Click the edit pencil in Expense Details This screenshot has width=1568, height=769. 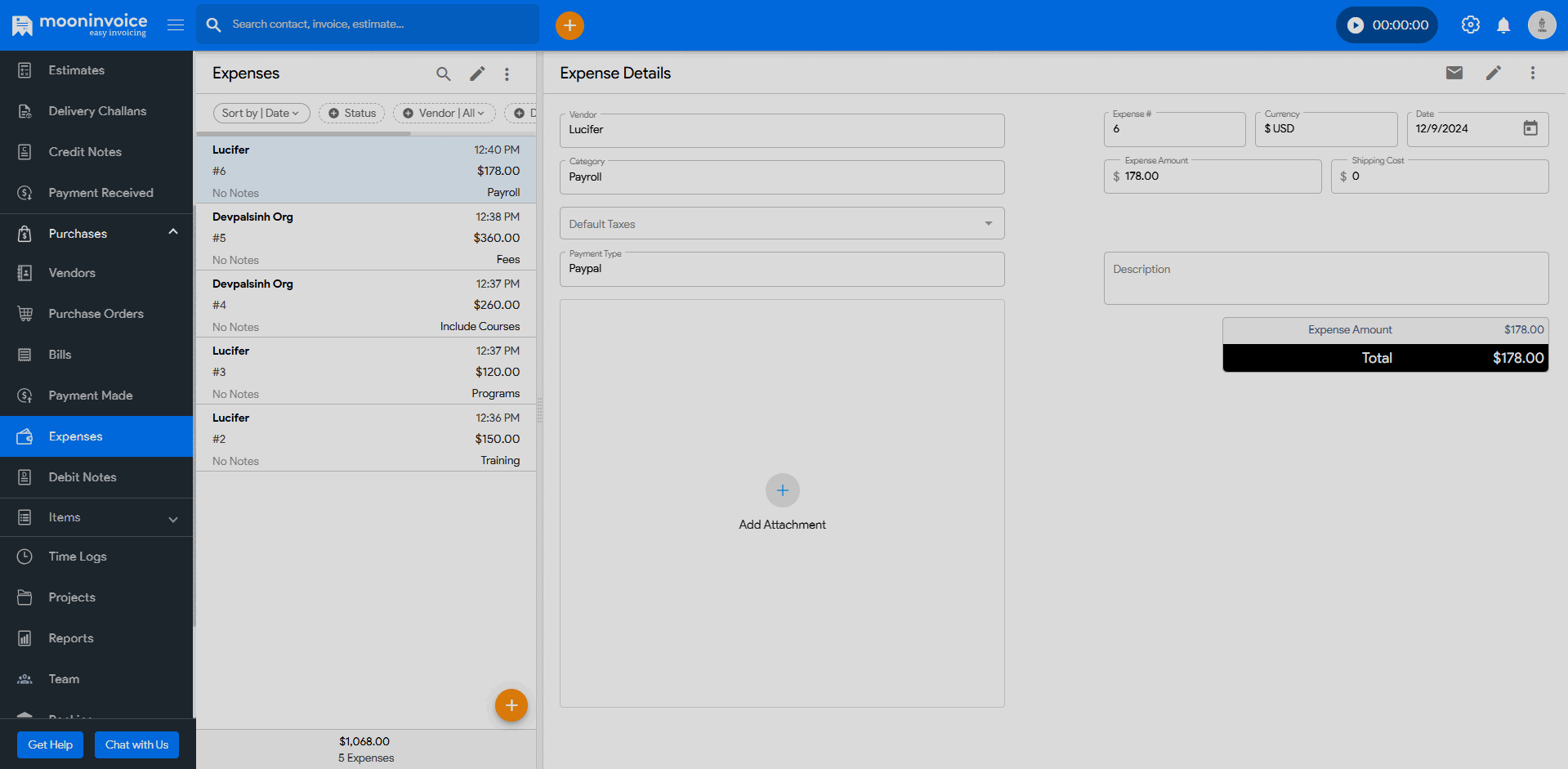tap(1494, 73)
